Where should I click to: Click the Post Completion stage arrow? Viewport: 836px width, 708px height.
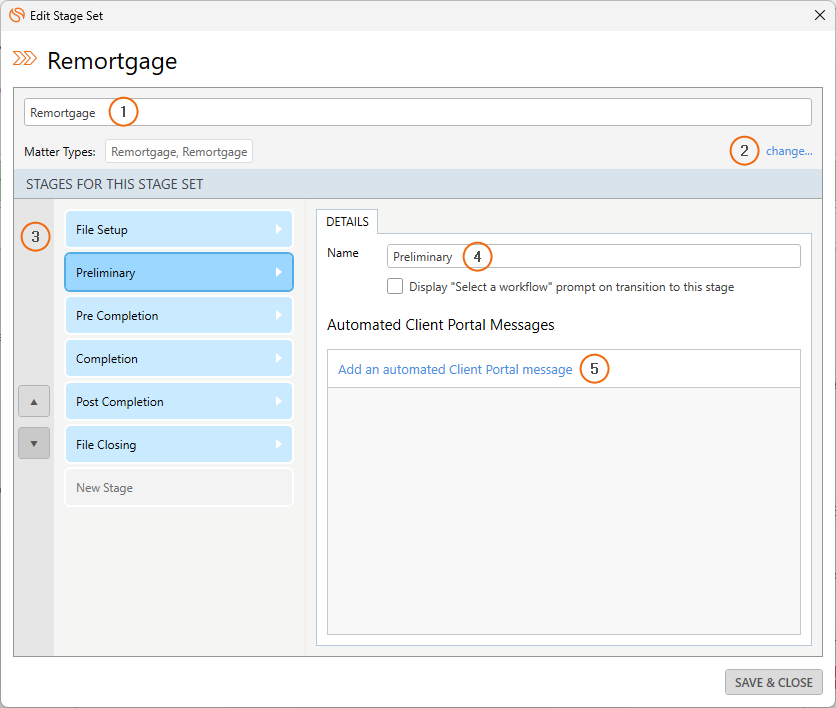pos(279,402)
